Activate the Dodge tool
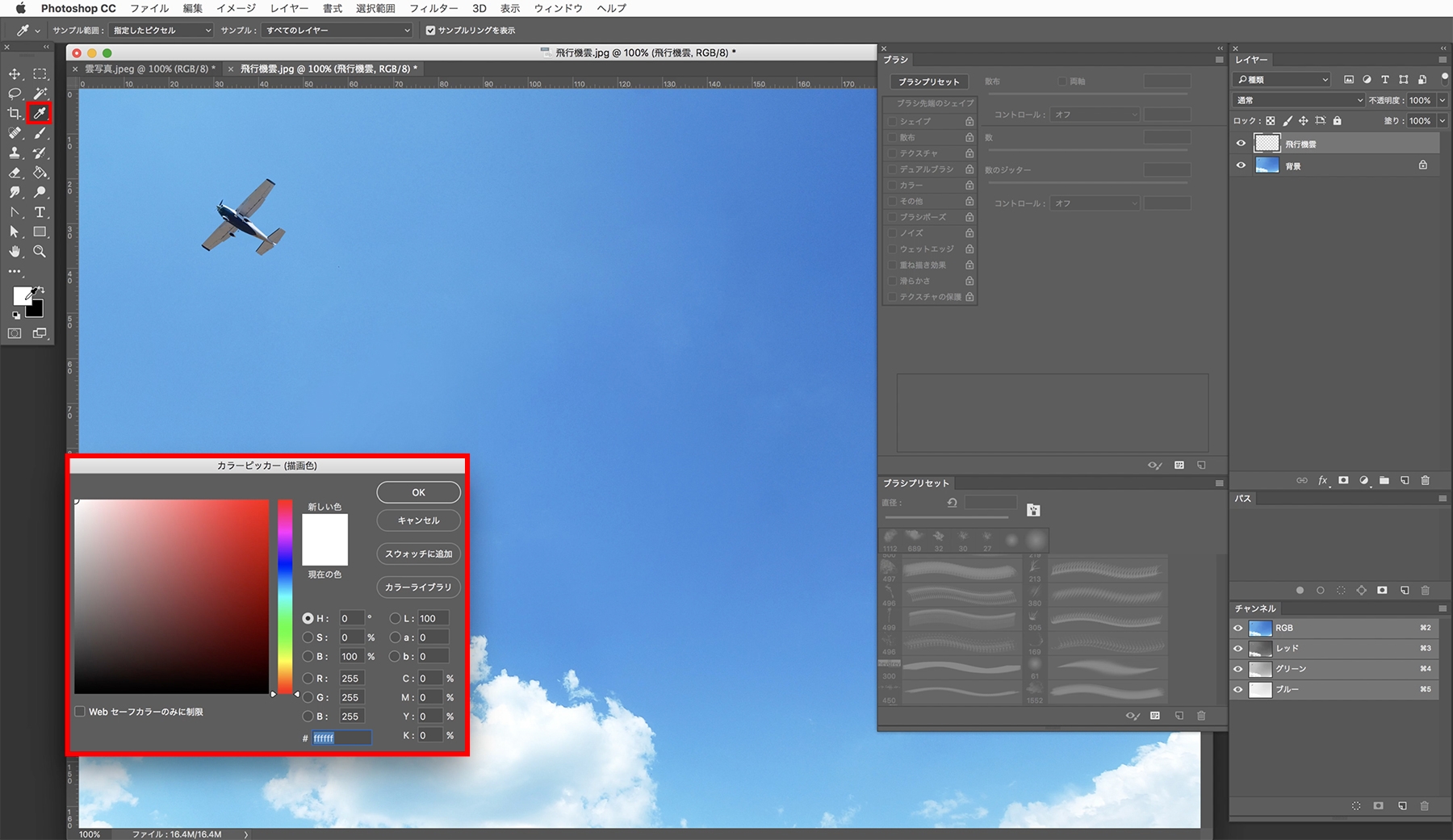 (40, 192)
